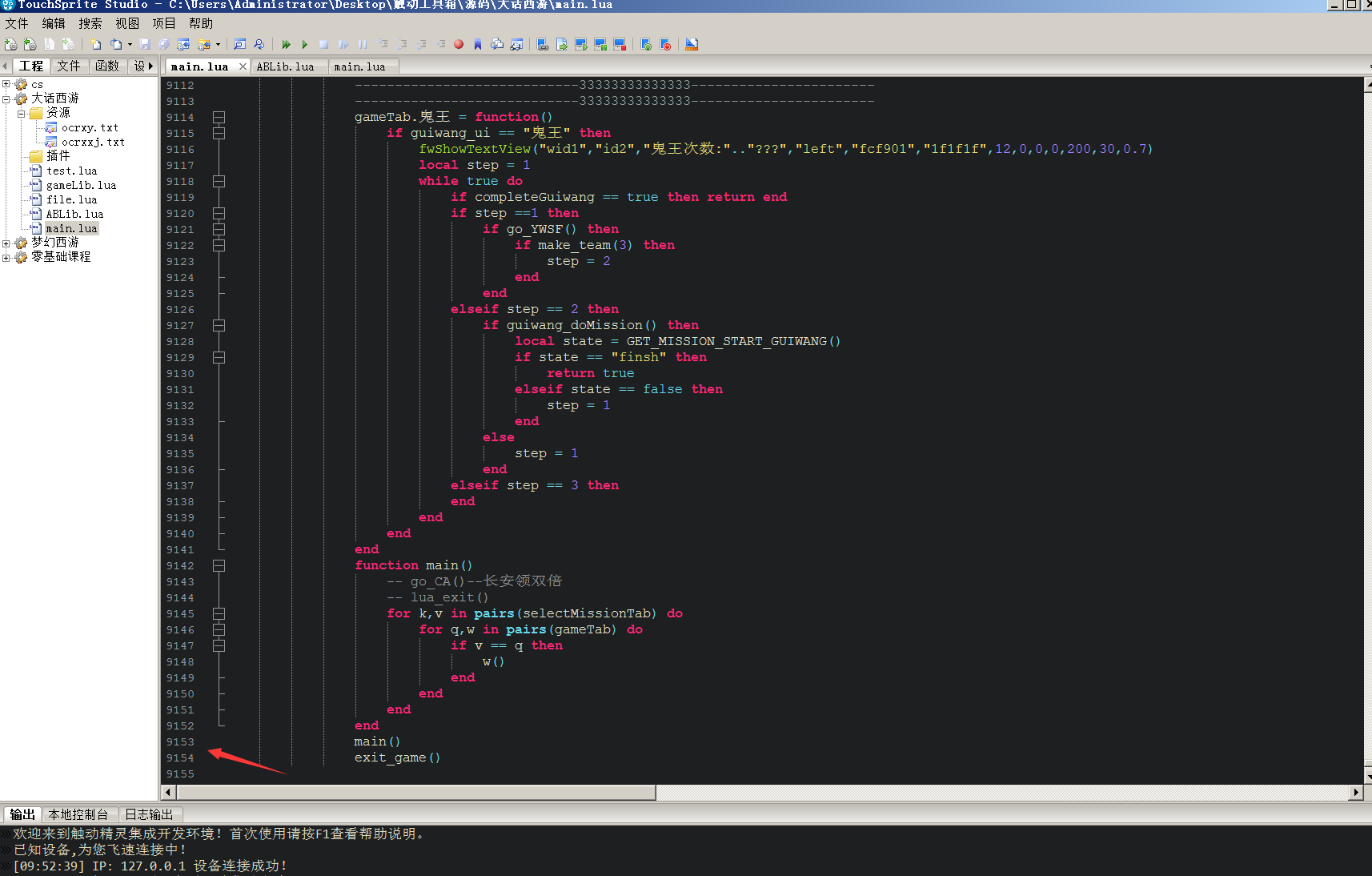Click the device connect link icon

543,44
